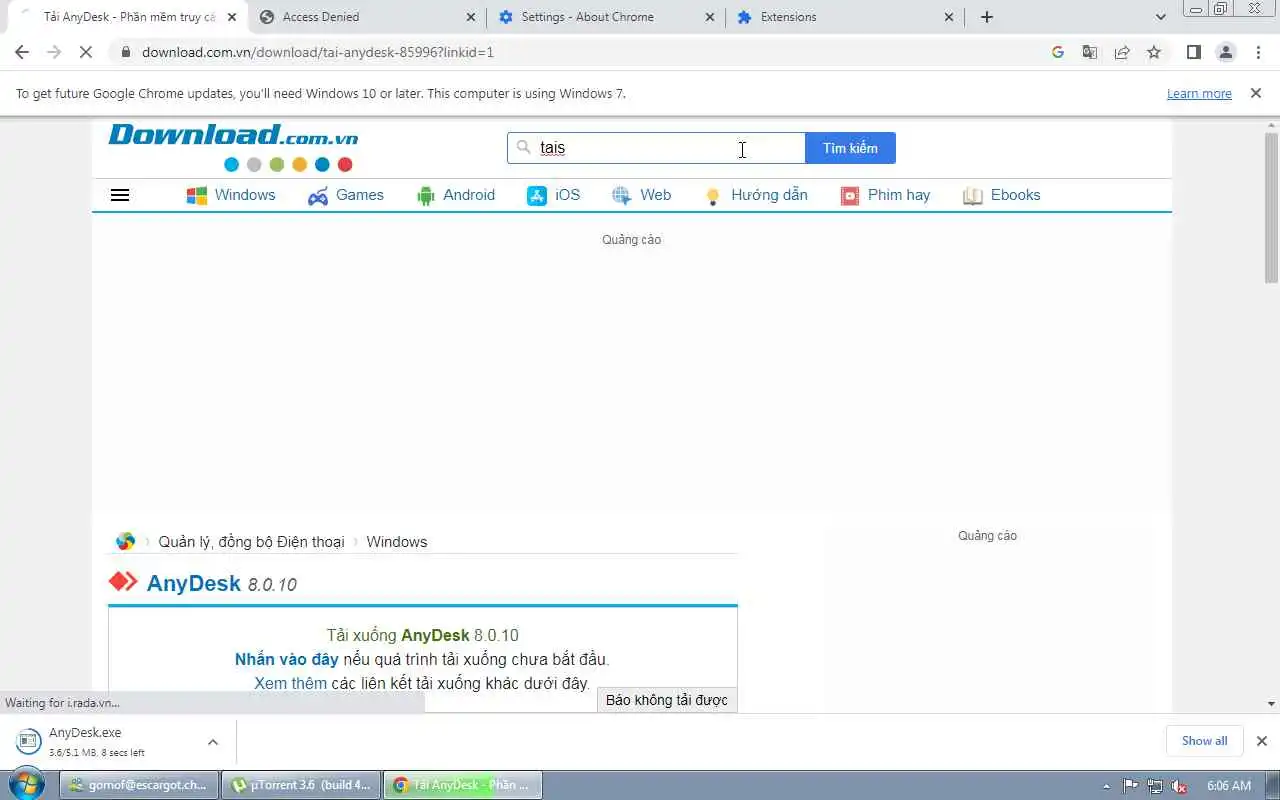Show hidden system tray icons
The width and height of the screenshot is (1280, 800).
coord(1106,786)
